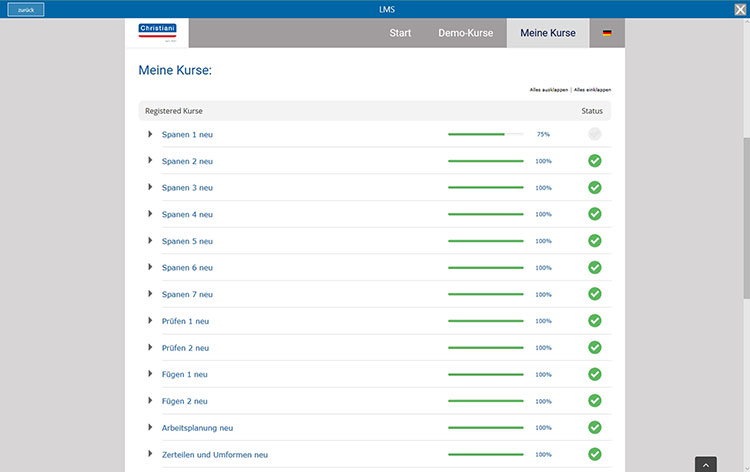750x472 pixels.
Task: Expand the Spanen 4 neu course row
Action: [150, 214]
